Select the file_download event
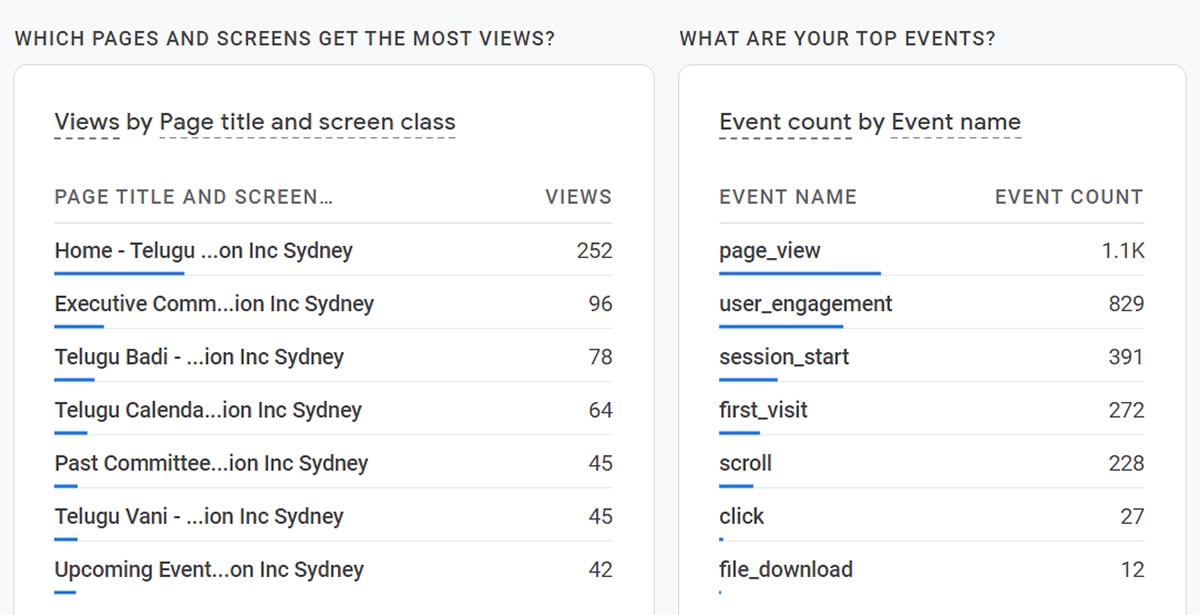1200x615 pixels. 785,570
